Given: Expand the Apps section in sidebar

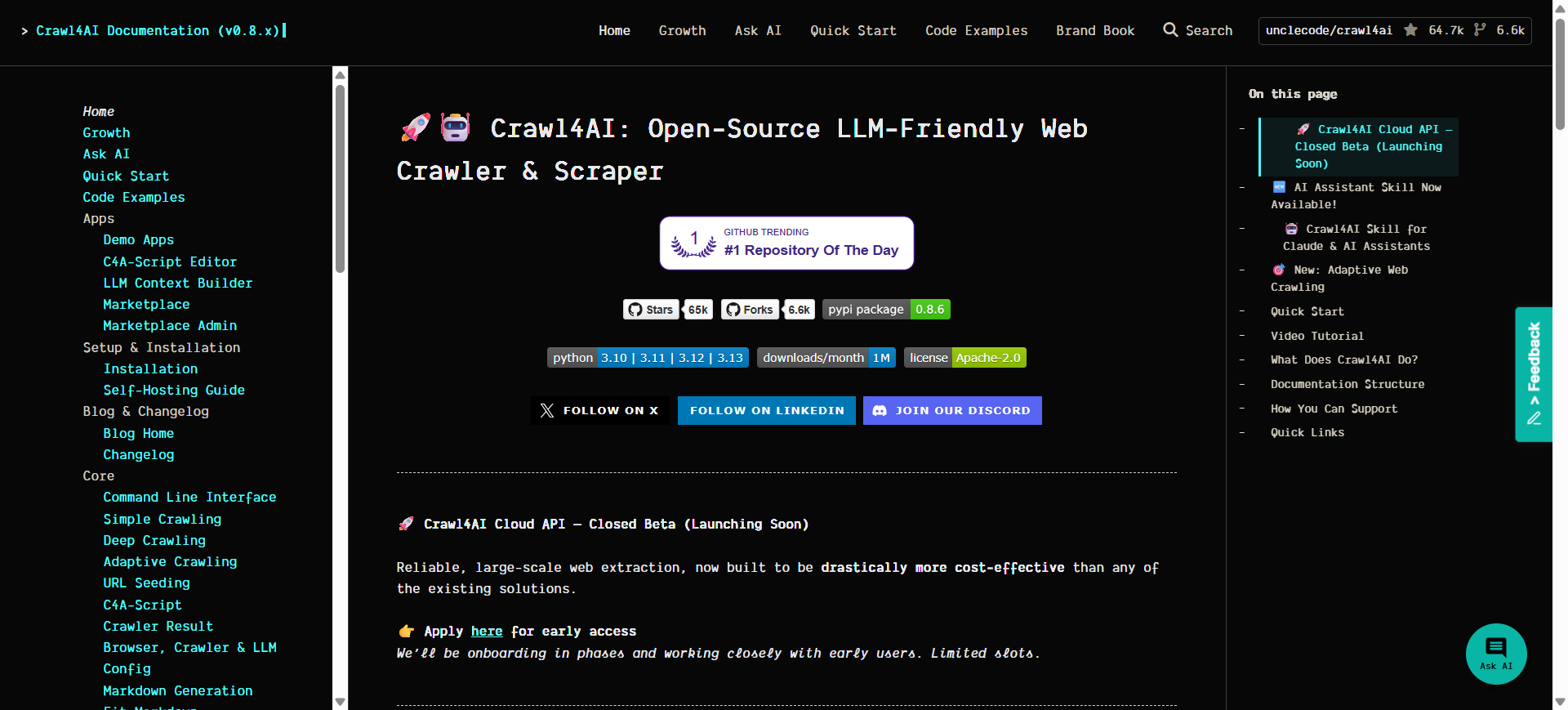Looking at the screenshot, I should point(98,218).
